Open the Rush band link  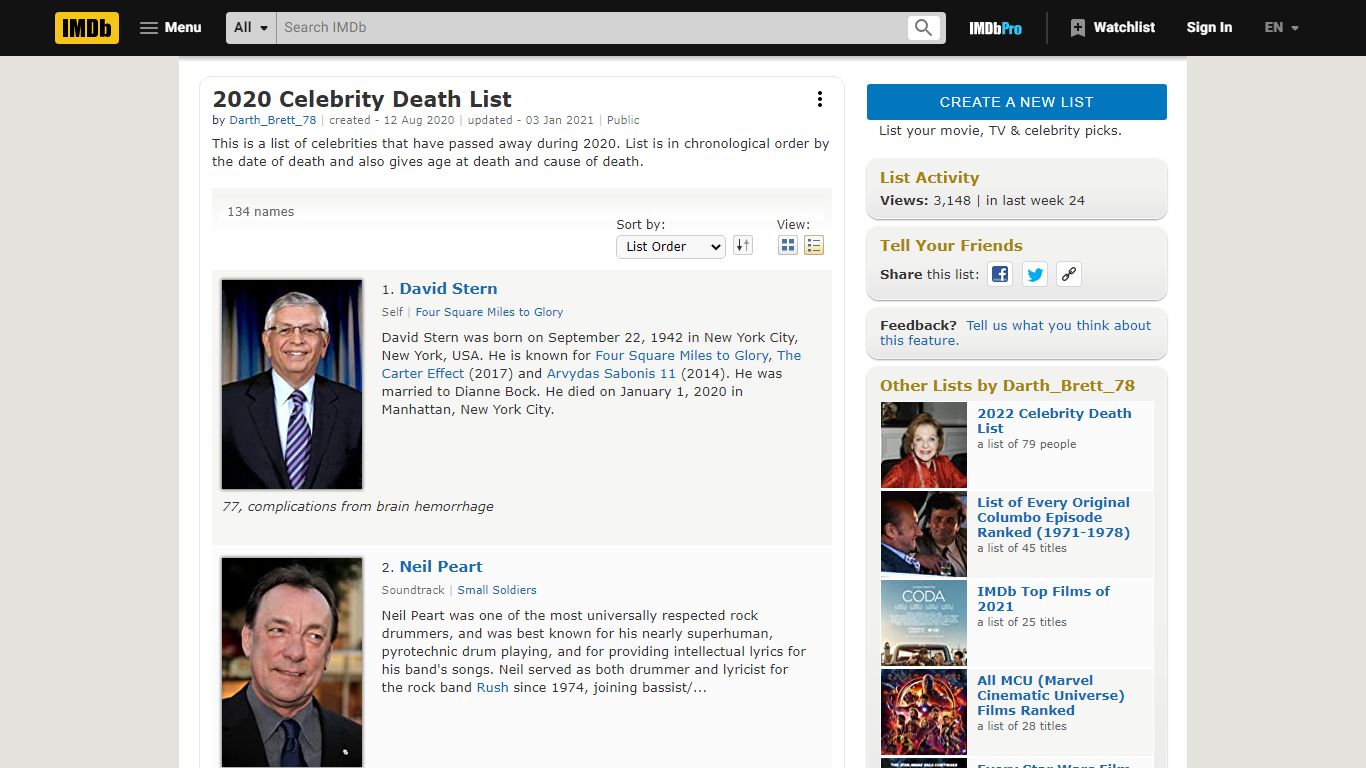(493, 688)
